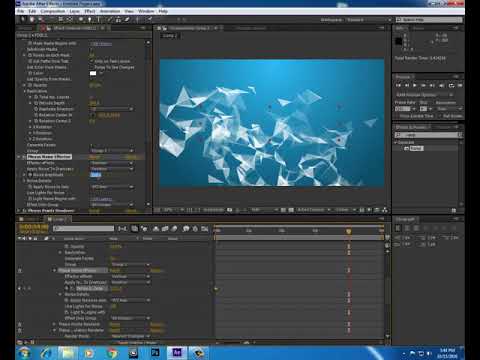Open the Effect menu
The image size is (480, 360).
point(90,11)
